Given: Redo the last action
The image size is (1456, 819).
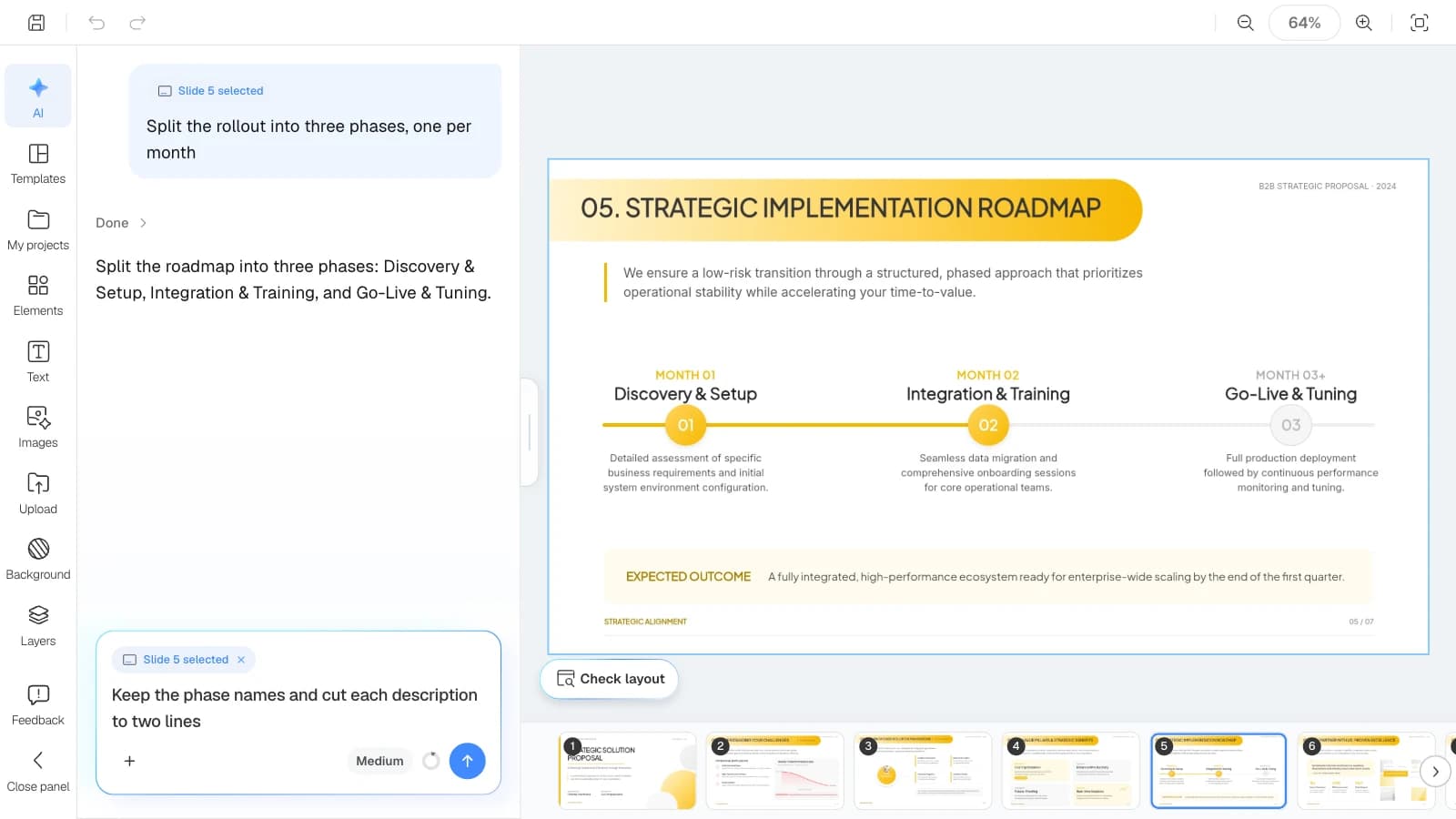Looking at the screenshot, I should click(x=137, y=23).
